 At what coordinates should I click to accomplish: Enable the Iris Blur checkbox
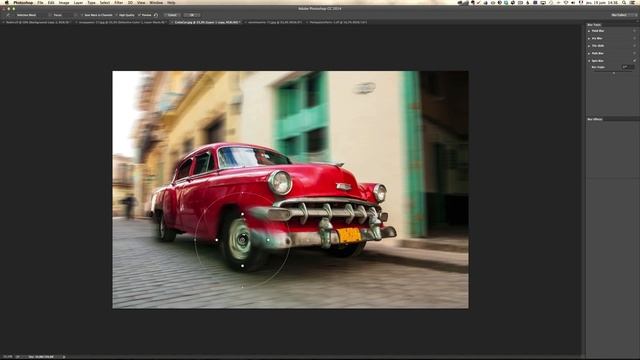pos(634,38)
